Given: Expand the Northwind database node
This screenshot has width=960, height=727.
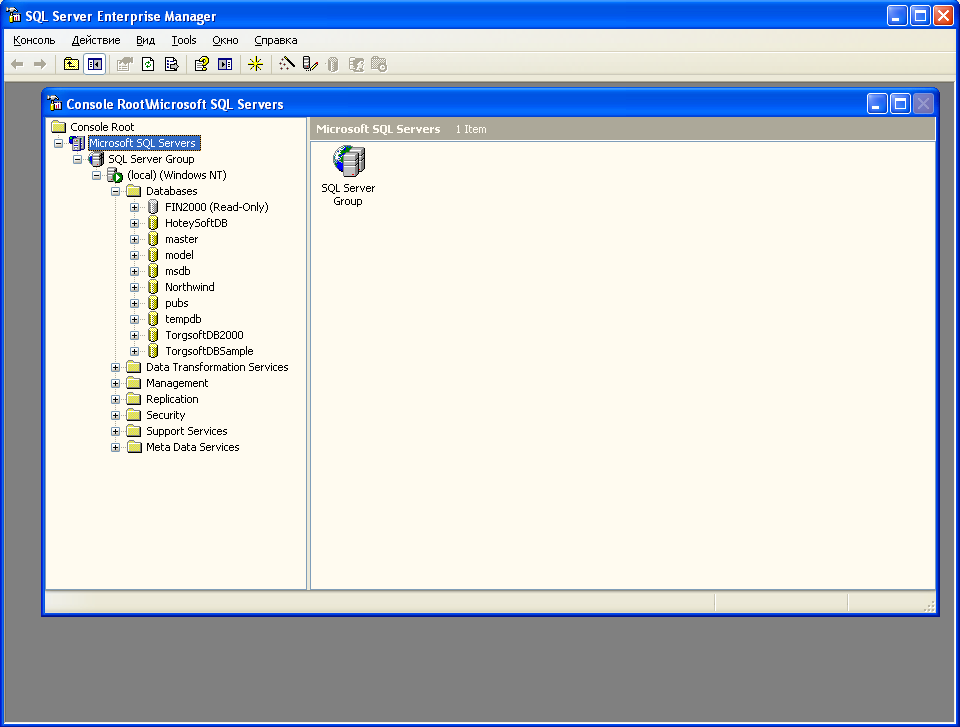Looking at the screenshot, I should point(134,287).
